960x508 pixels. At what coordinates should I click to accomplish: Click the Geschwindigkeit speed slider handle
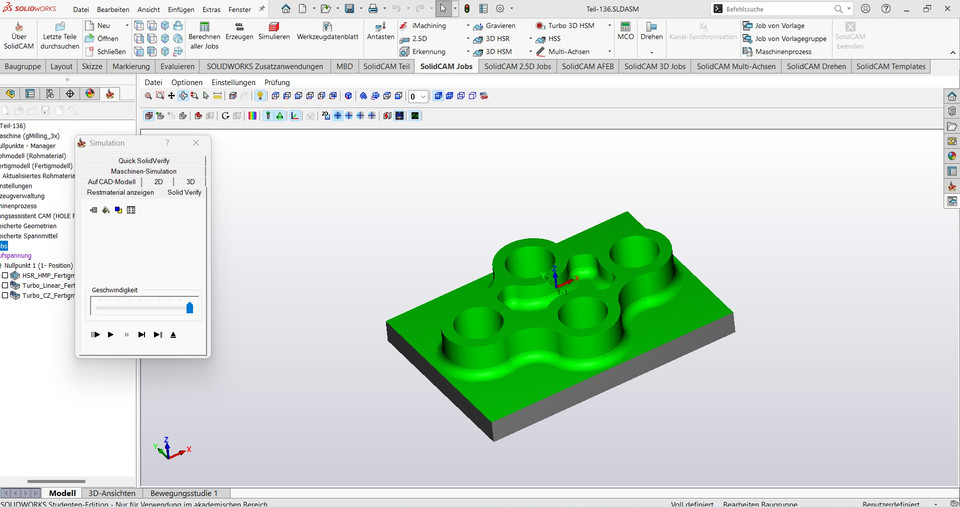tap(189, 308)
